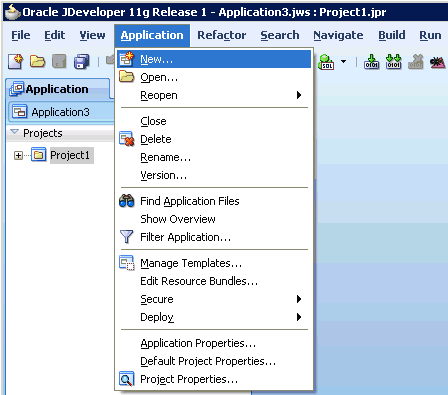Select Project Properties... menu entry

214,379
